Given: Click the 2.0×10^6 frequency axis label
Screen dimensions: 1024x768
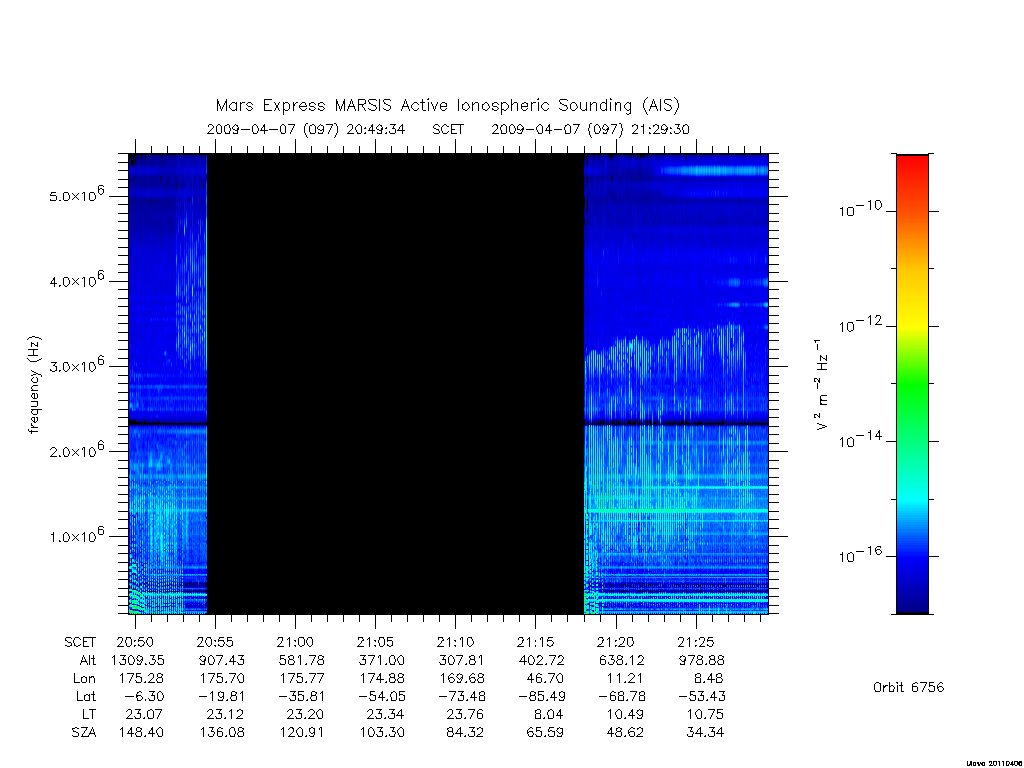Looking at the screenshot, I should click(77, 450).
